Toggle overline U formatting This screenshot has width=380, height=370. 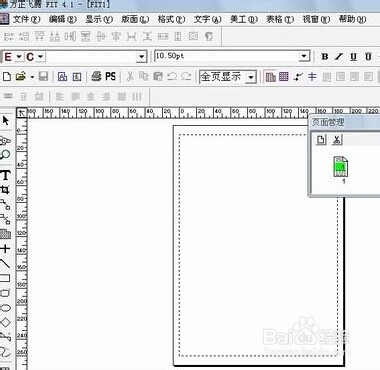(368, 57)
